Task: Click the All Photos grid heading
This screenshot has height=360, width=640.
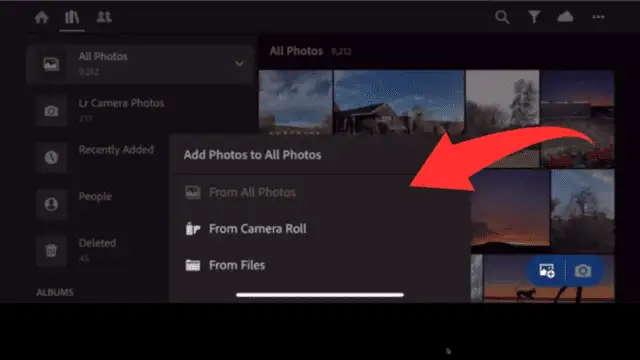Action: [296, 51]
